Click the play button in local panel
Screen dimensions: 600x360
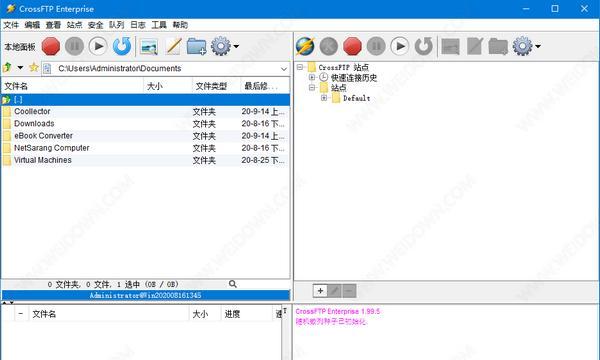[x=98, y=46]
